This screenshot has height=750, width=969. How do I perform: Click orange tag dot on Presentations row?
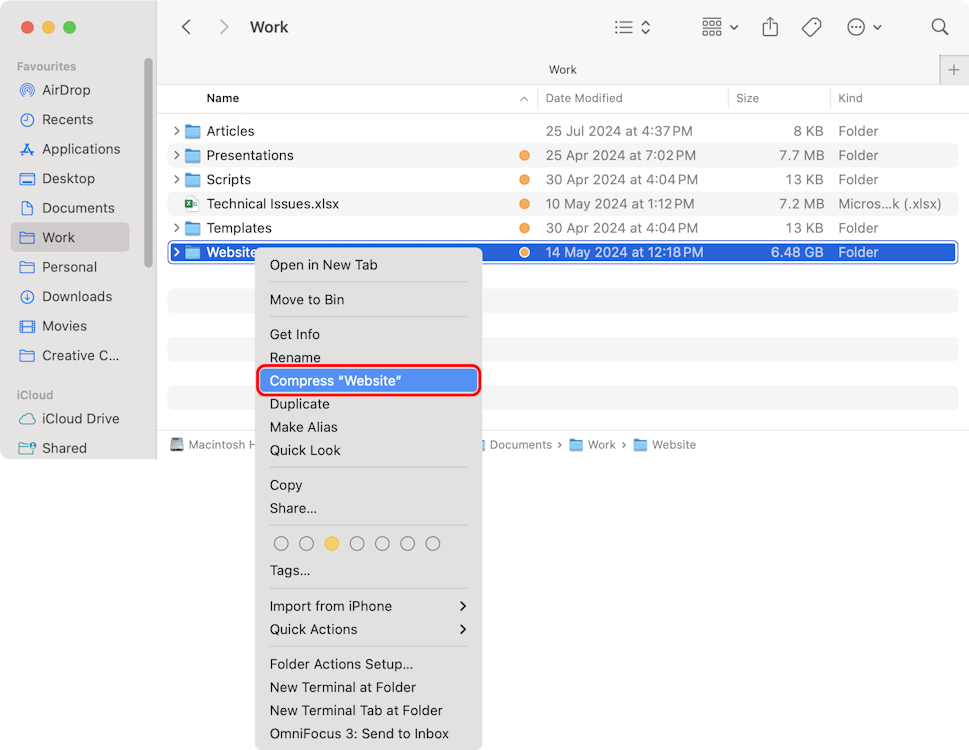coord(524,155)
